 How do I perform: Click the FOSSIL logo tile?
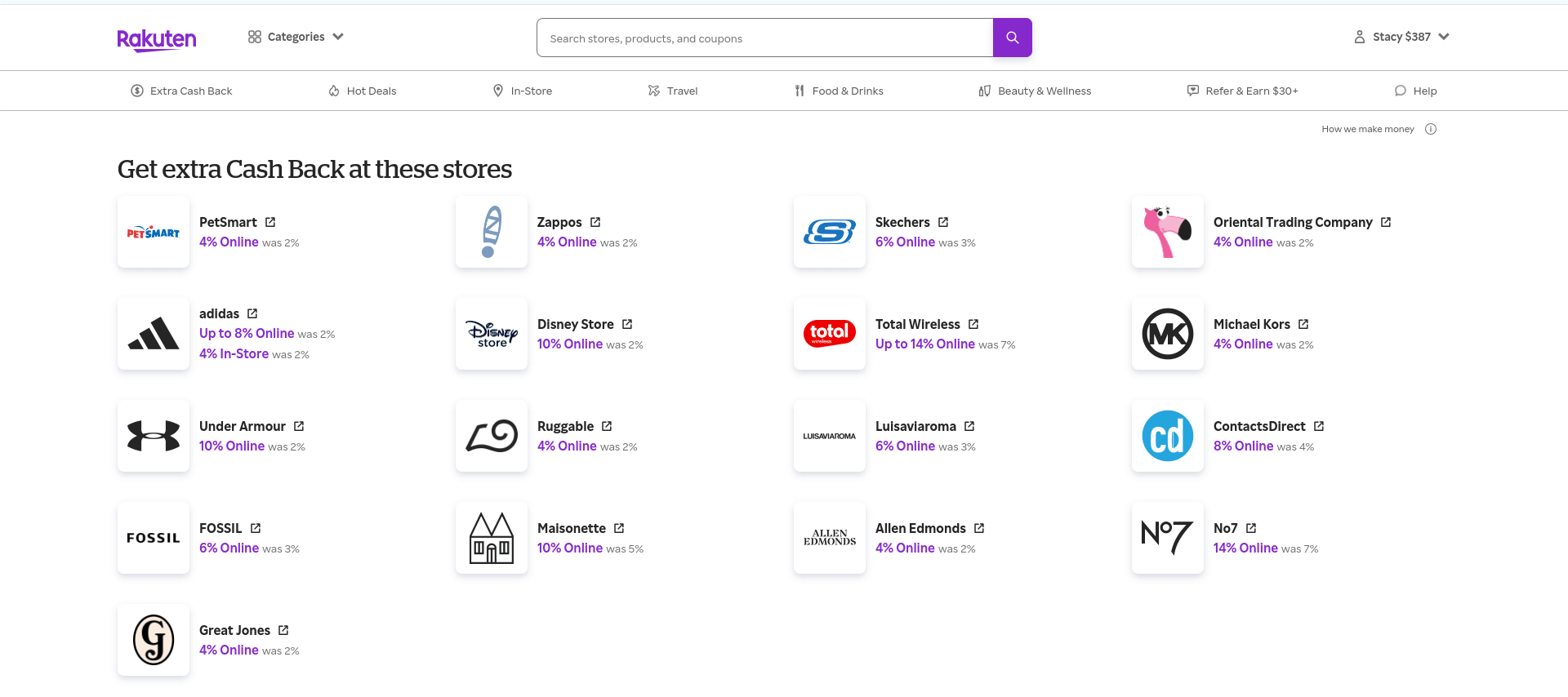pos(154,538)
